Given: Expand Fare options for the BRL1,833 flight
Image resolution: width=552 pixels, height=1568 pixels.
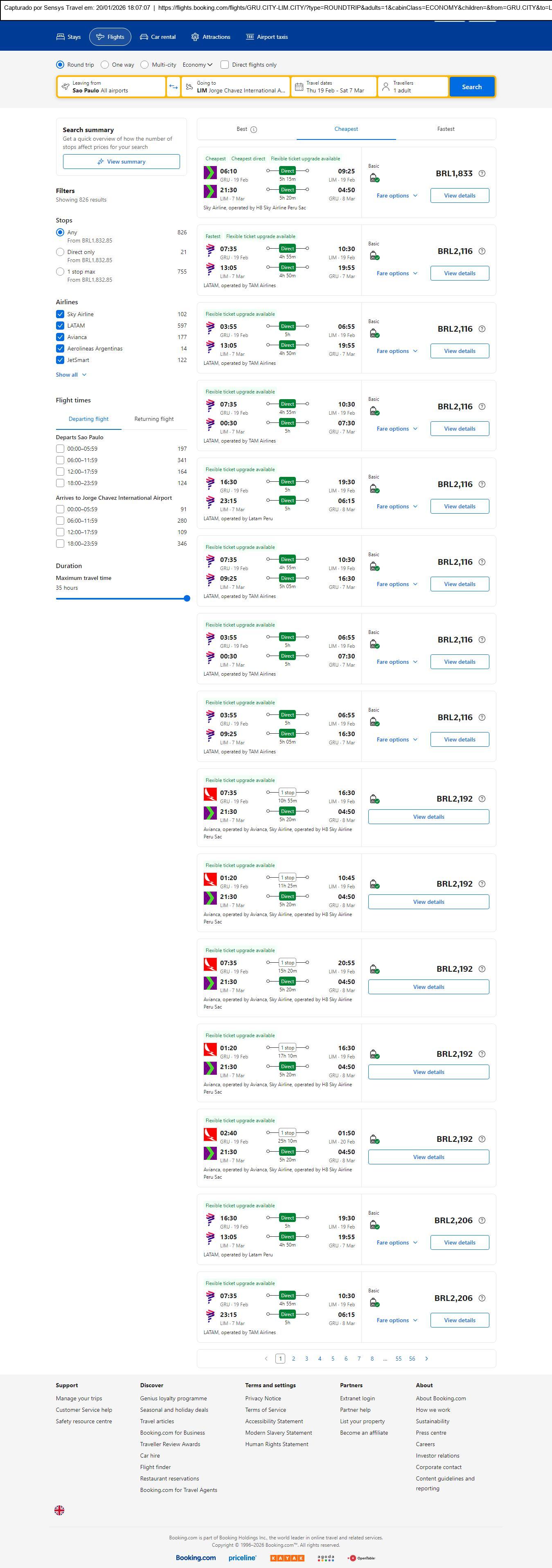Looking at the screenshot, I should (397, 196).
